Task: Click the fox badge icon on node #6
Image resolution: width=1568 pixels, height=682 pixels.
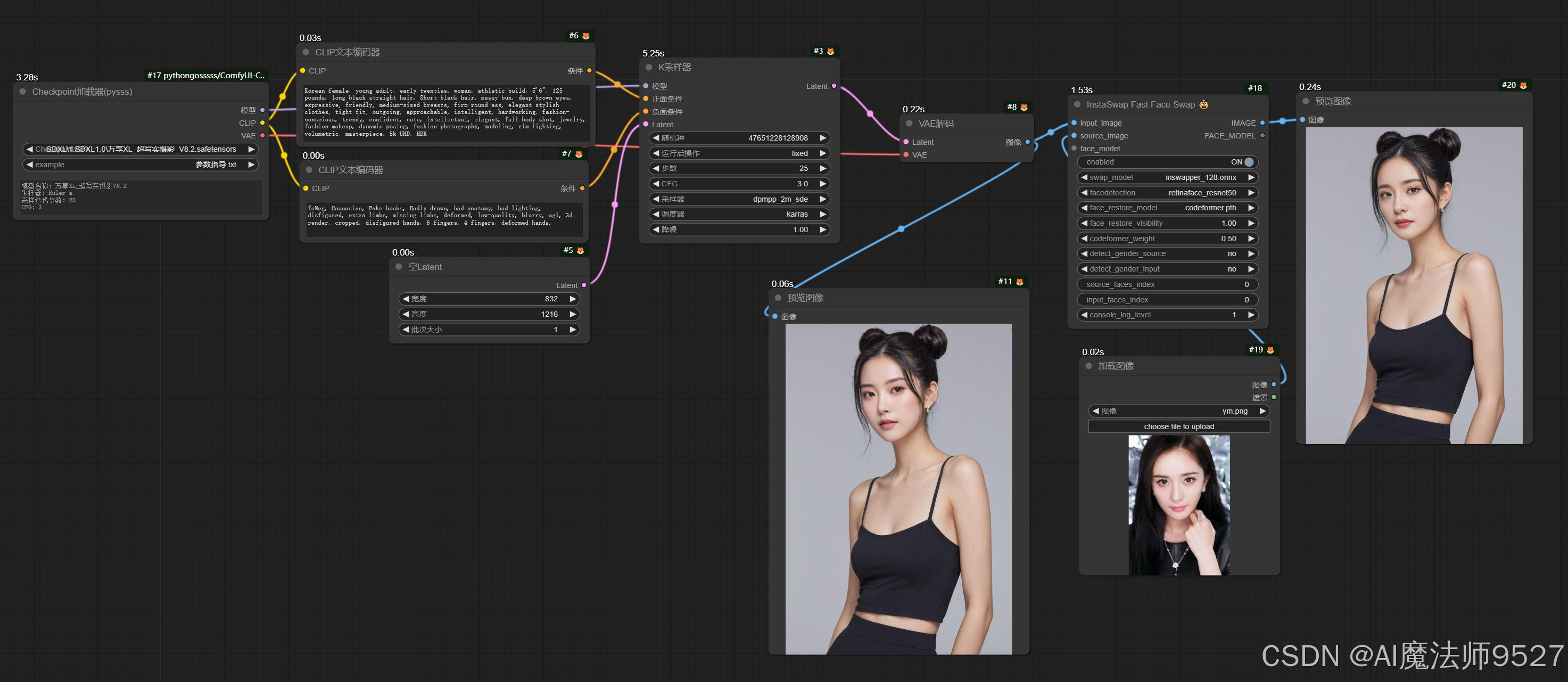Action: [585, 36]
